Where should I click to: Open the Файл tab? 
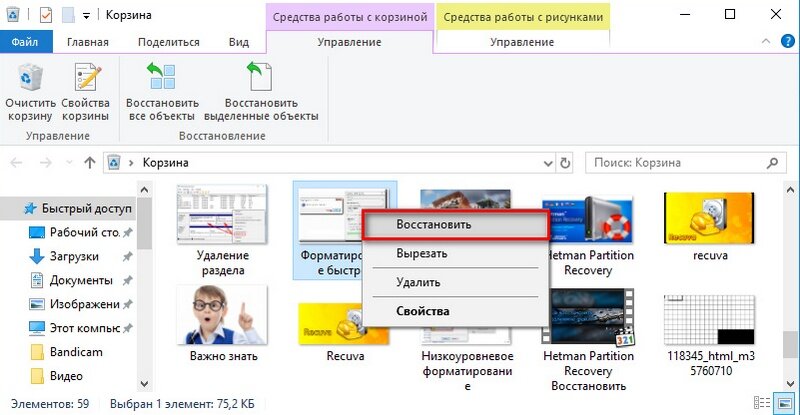(25, 42)
